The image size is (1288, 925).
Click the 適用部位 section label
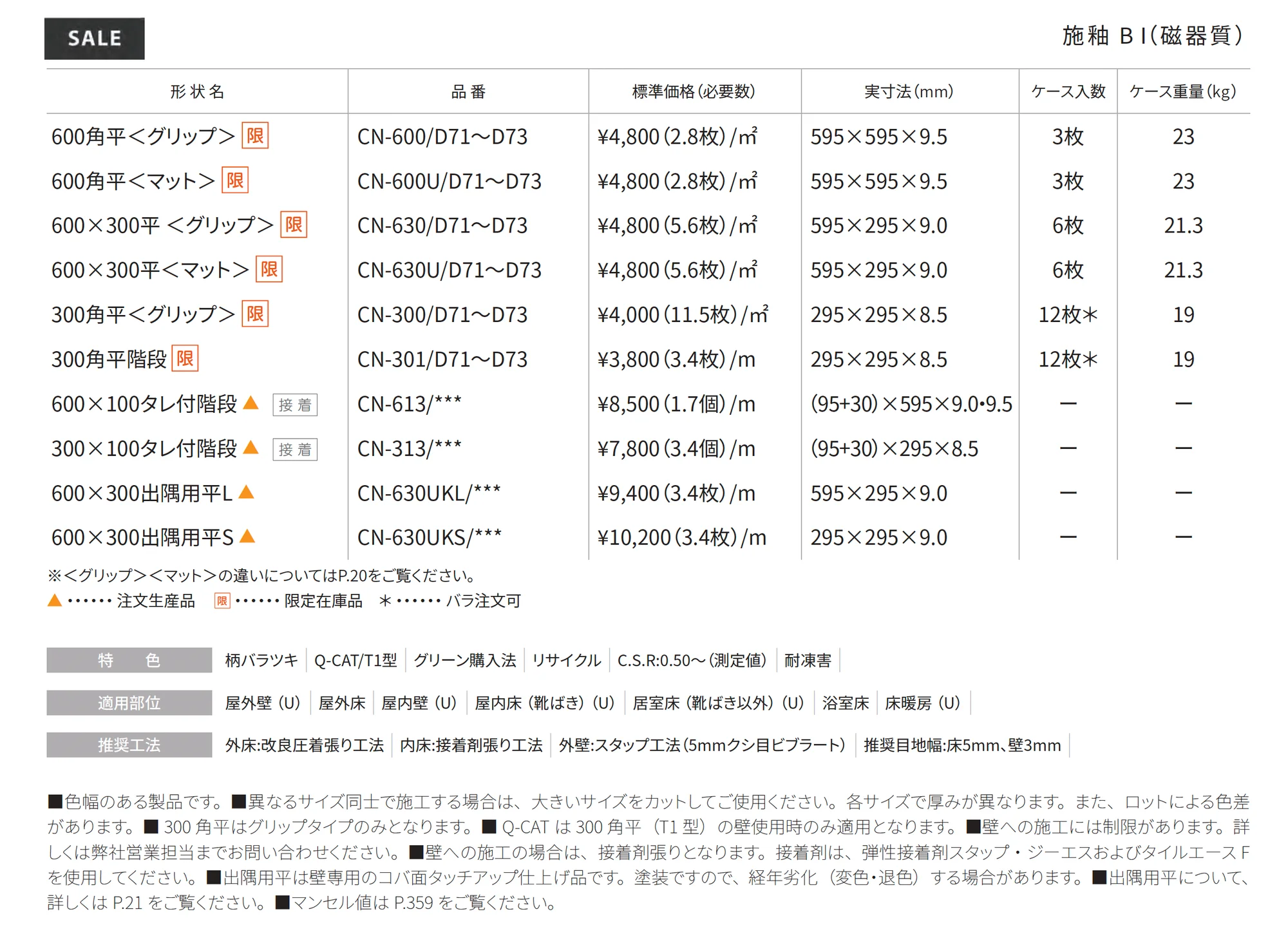tap(129, 703)
